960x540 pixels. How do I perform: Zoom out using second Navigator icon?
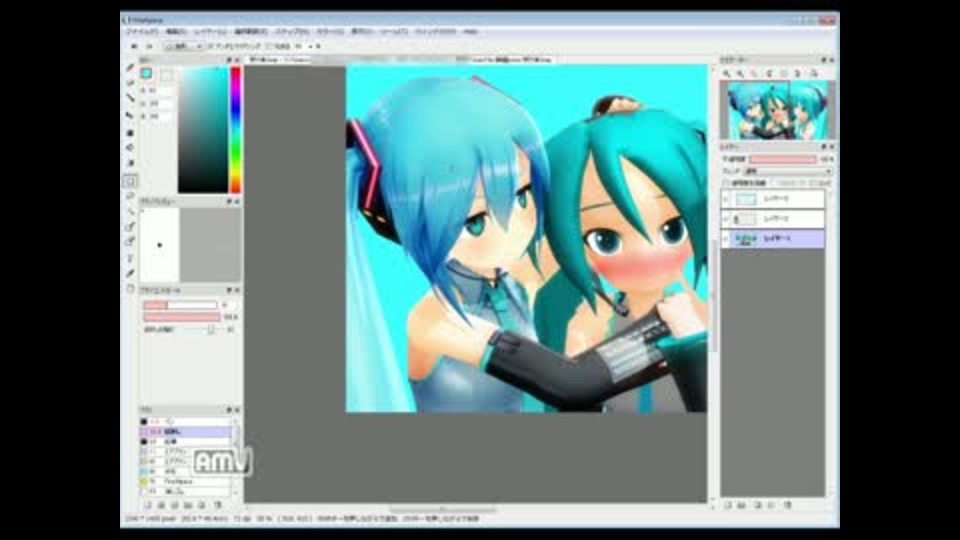tap(741, 73)
